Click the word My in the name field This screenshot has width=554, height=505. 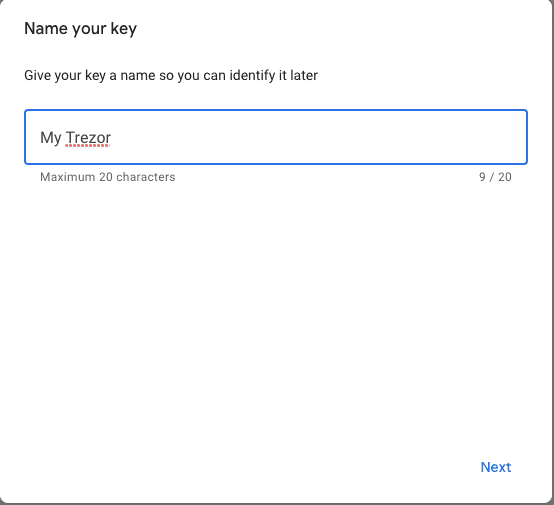[x=51, y=138]
